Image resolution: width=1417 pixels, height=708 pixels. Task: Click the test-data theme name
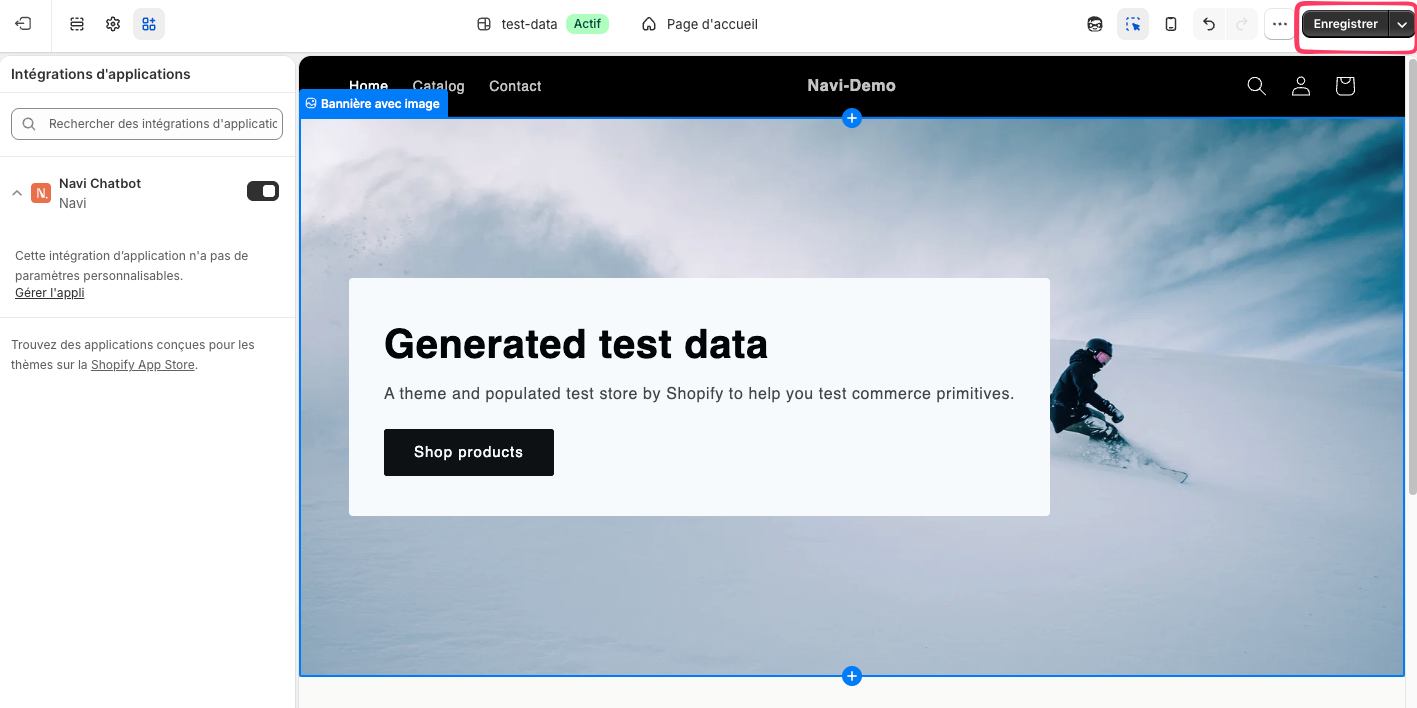(529, 24)
